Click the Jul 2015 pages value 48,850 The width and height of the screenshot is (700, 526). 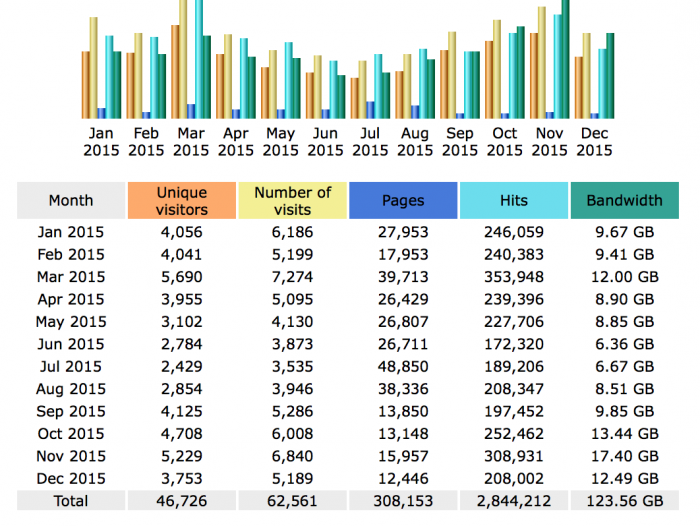point(403,367)
